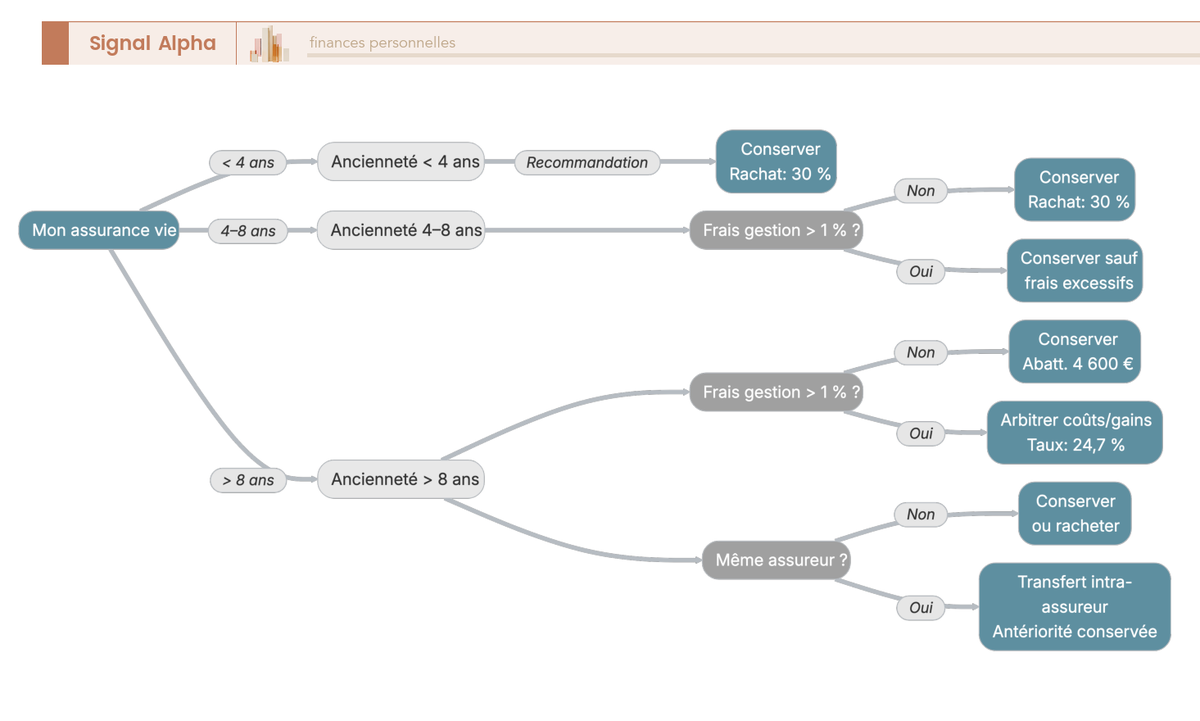Click the Oui label leading to Transfert intra-assureur
1200x721 pixels.
920,607
